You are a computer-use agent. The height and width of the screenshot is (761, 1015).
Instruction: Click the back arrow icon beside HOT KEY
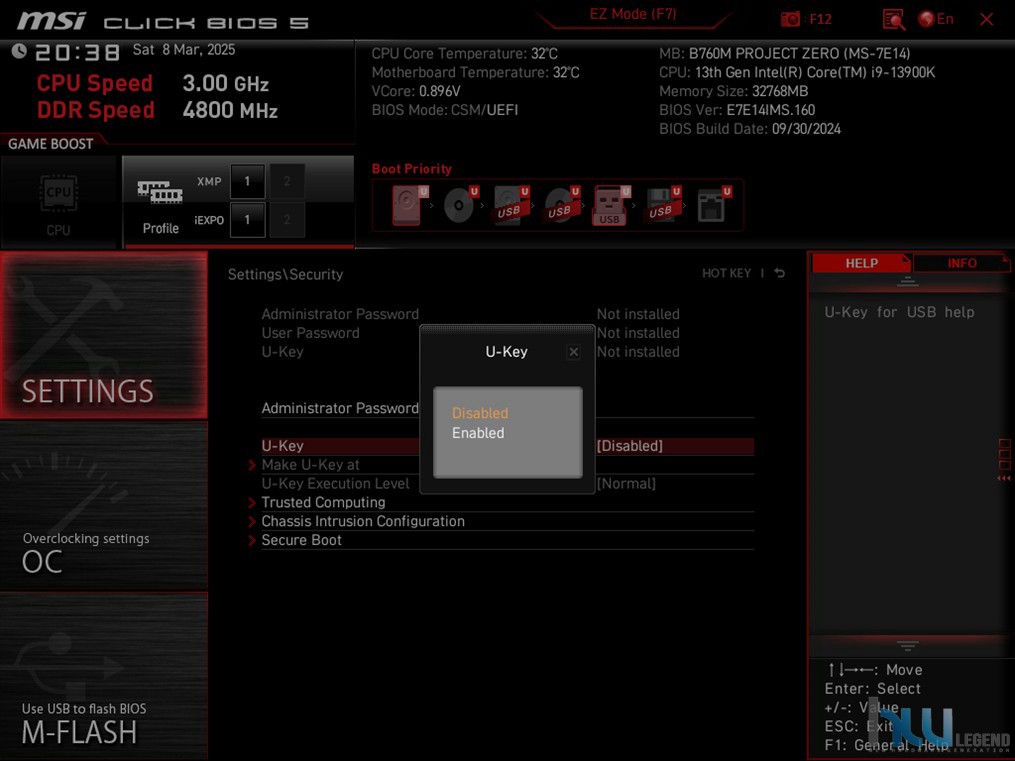(780, 273)
